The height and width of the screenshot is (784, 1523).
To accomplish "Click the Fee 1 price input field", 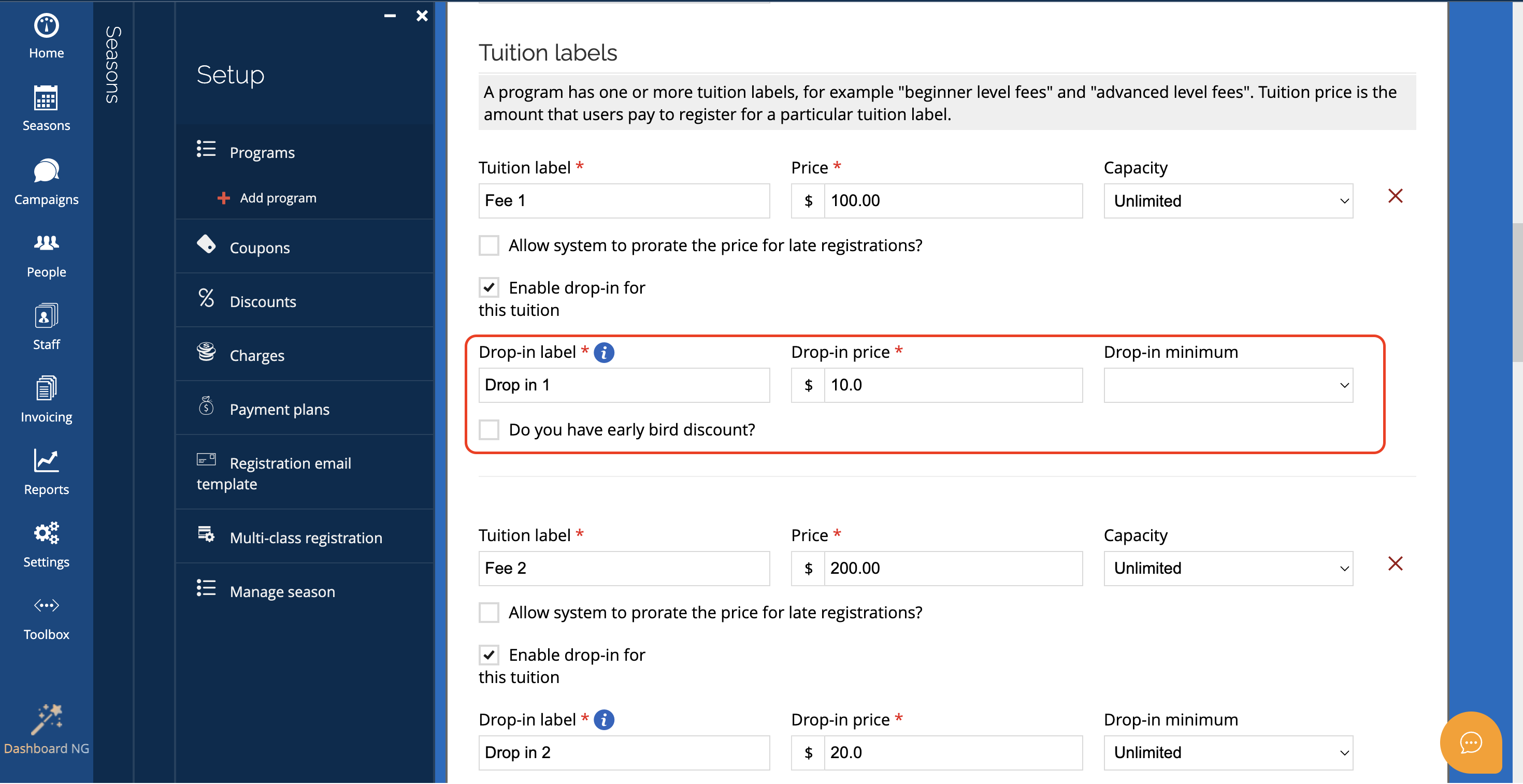I will click(x=953, y=201).
